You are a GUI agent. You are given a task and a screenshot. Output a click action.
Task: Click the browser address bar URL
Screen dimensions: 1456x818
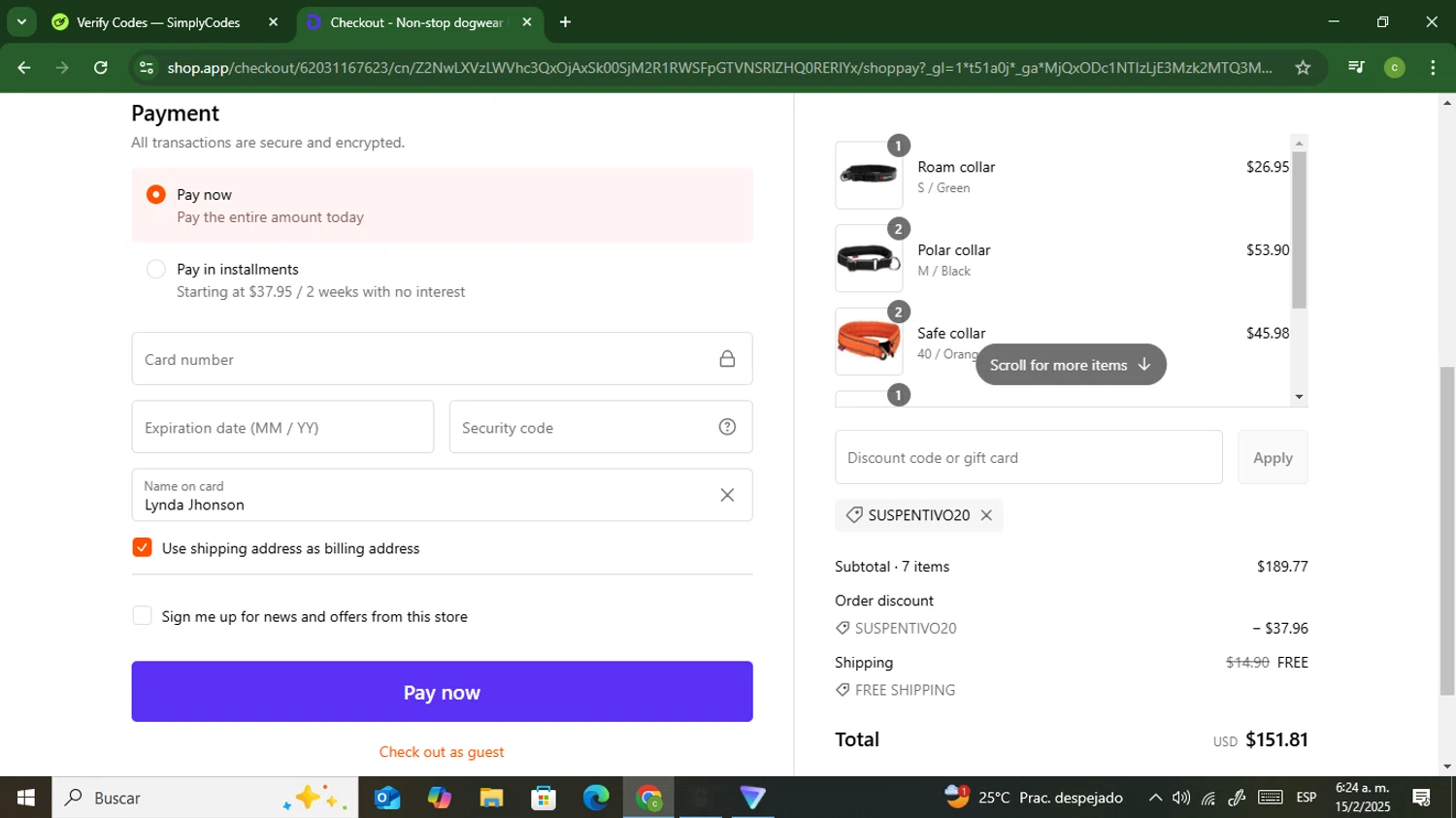(x=718, y=67)
